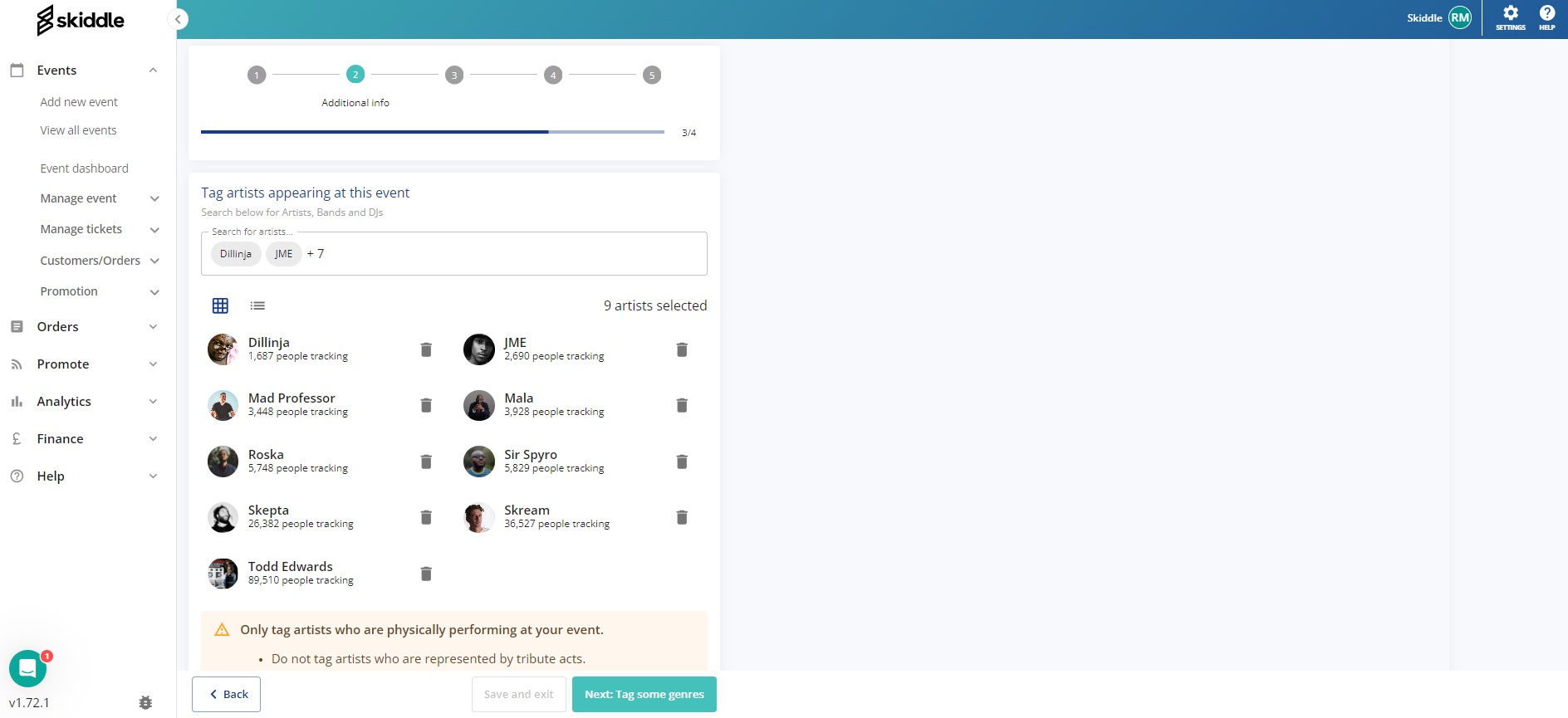Screen dimensions: 1568x718
Task: Click the Search for artists field
Action: coord(507,254)
